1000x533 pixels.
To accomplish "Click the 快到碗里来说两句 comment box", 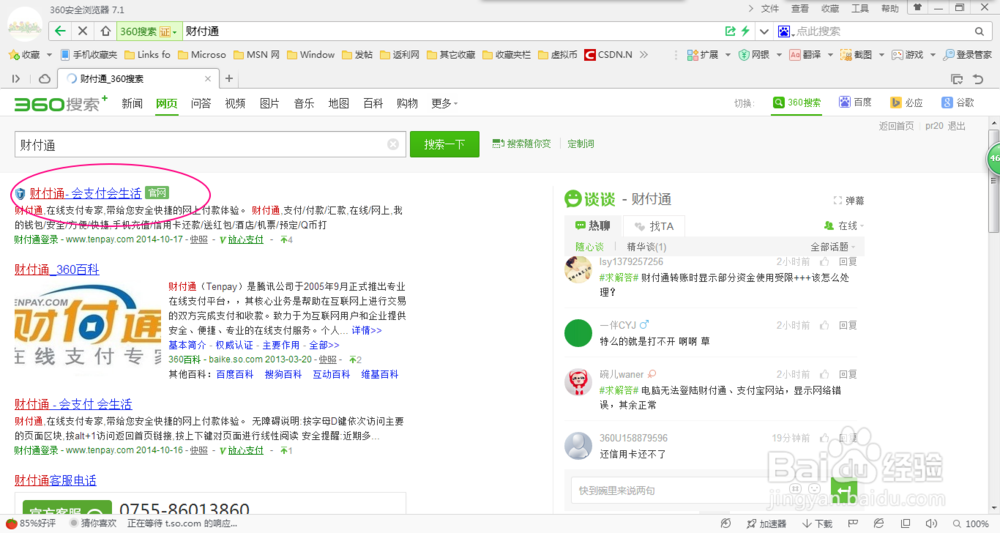I will pyautogui.click(x=698, y=490).
